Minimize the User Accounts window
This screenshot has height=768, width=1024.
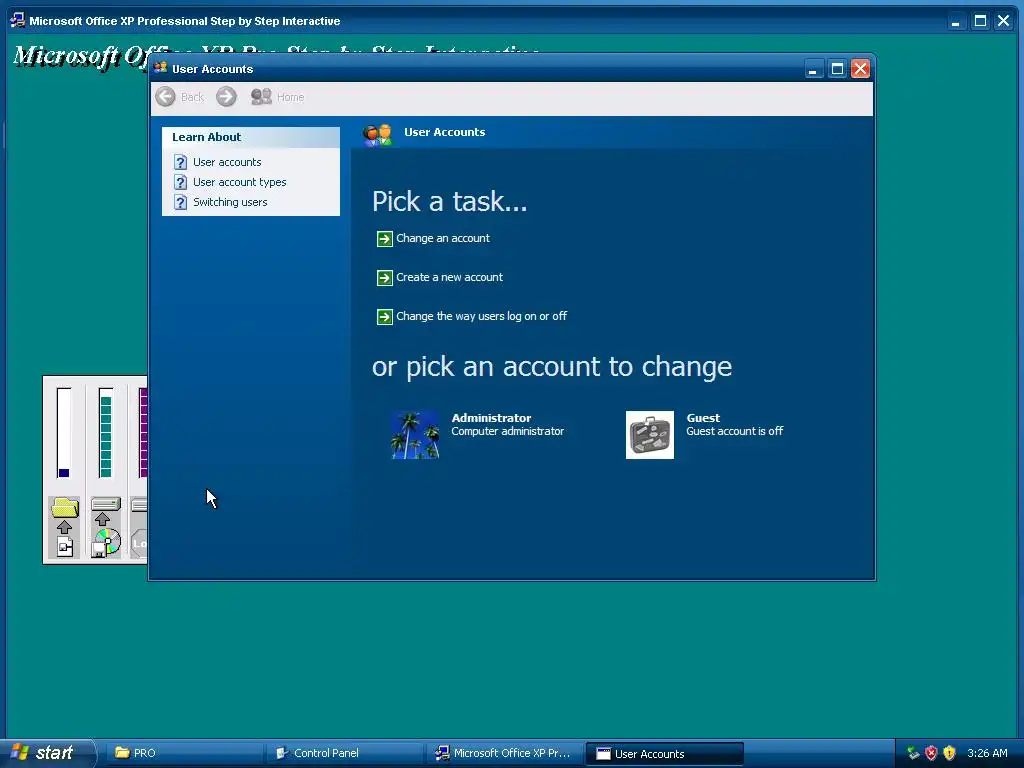[x=812, y=69]
